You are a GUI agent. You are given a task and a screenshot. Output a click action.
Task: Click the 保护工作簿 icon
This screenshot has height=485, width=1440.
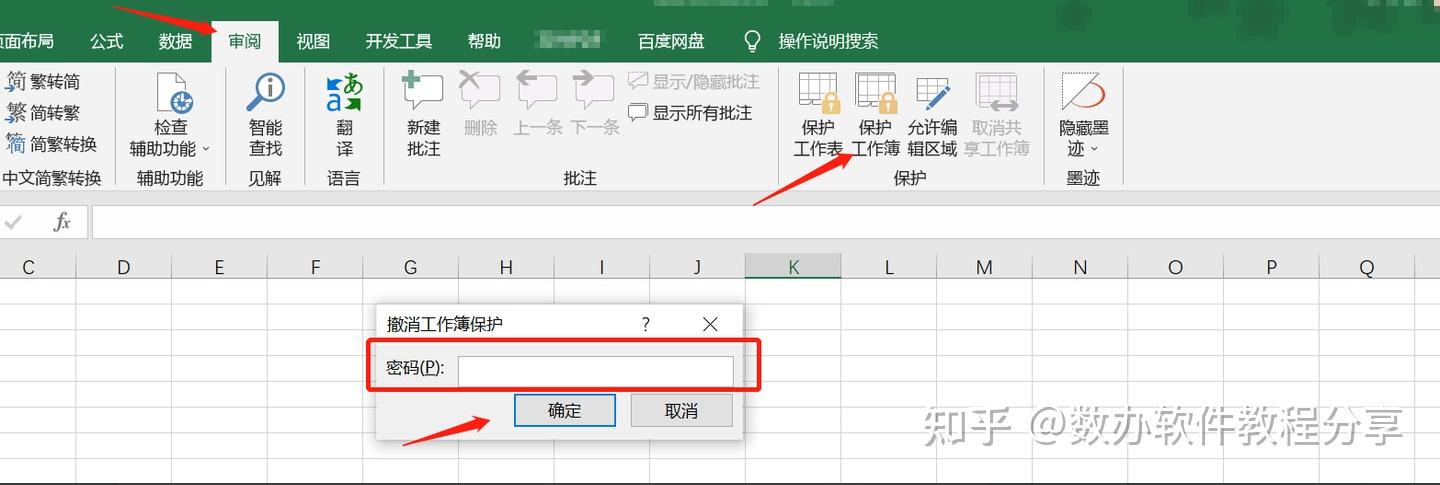click(875, 93)
